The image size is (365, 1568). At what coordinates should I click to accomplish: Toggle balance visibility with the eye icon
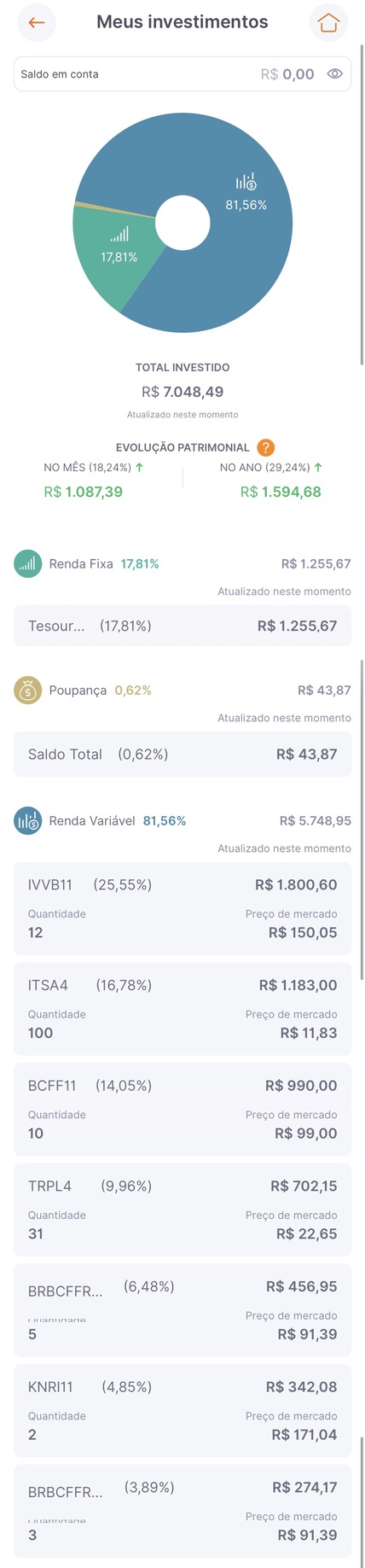pos(335,74)
